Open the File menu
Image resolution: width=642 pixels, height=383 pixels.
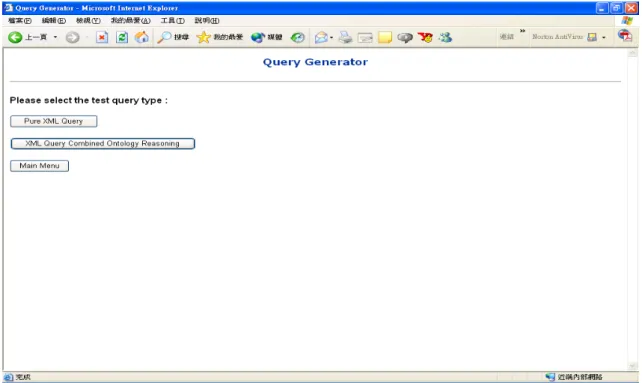coord(20,20)
